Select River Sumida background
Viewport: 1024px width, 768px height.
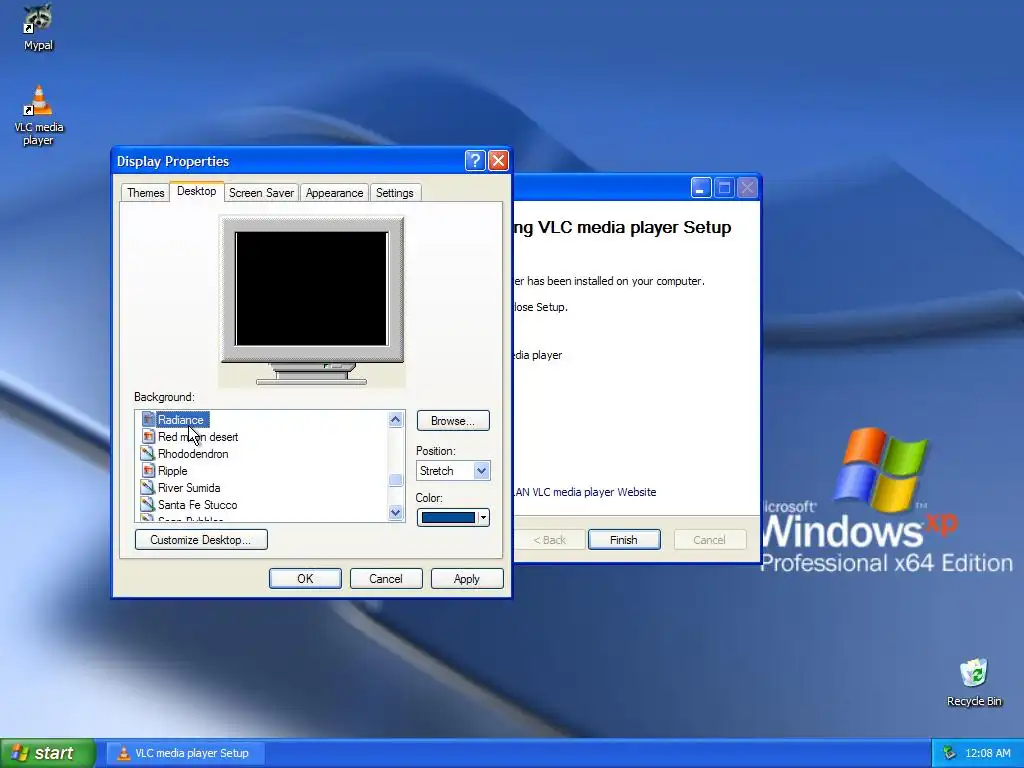point(189,487)
